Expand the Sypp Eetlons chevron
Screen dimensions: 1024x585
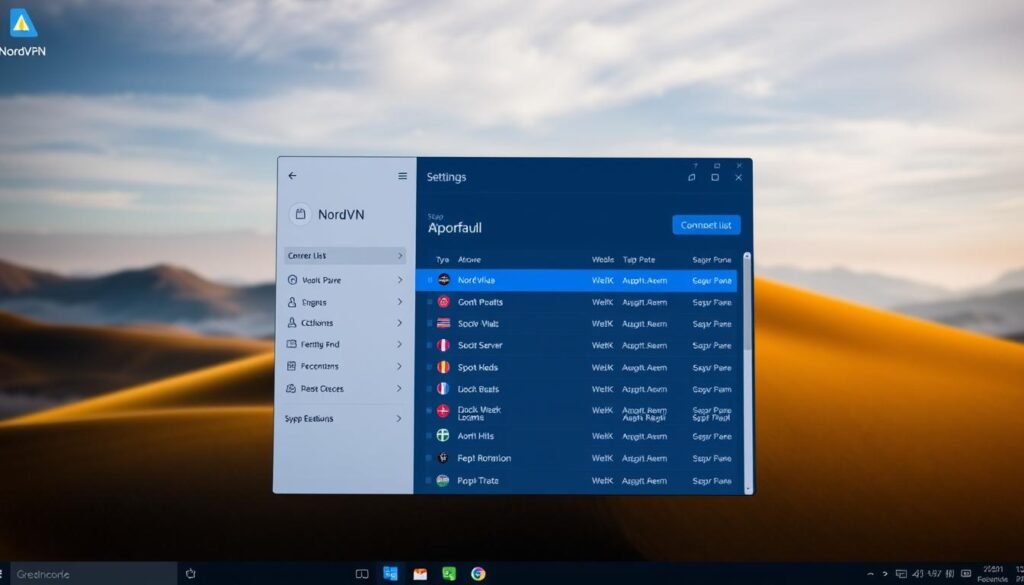399,419
